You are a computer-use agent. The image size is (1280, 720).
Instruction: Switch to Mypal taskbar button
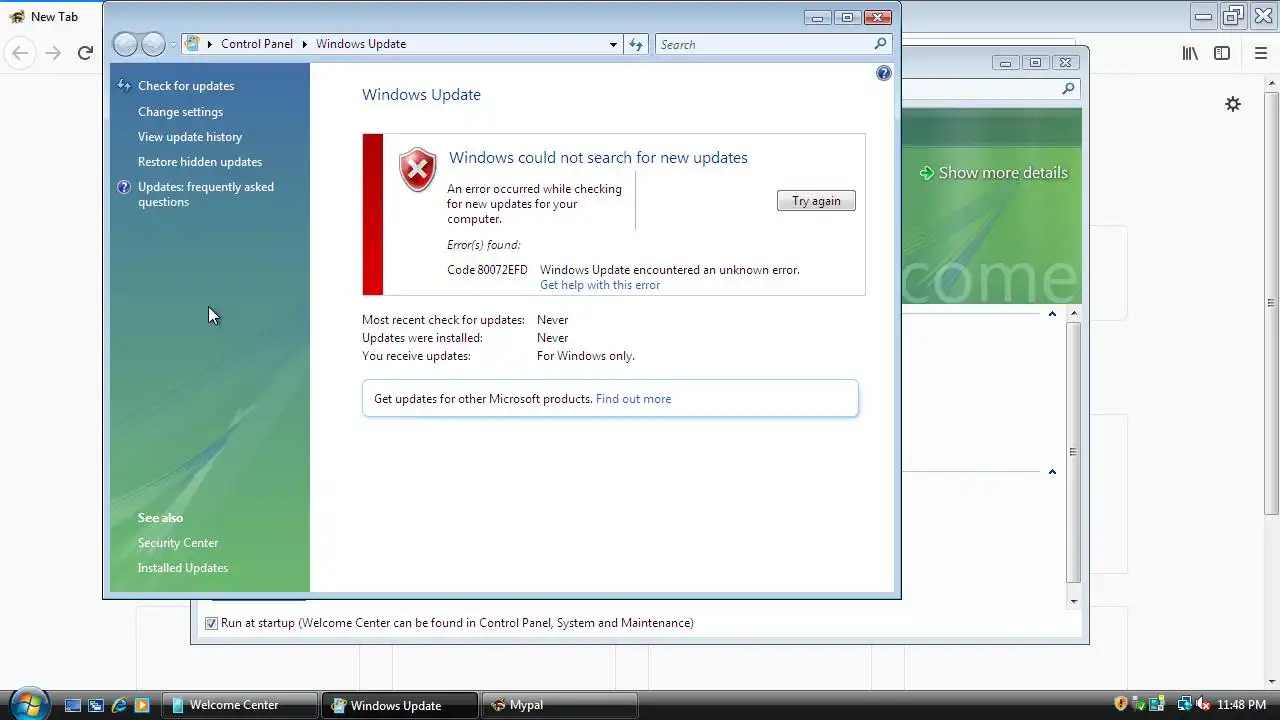pyautogui.click(x=560, y=705)
